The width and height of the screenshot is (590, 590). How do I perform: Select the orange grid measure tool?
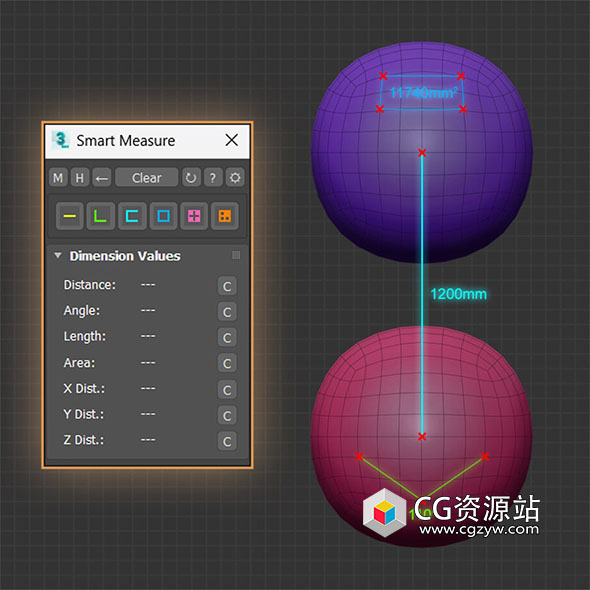click(x=225, y=216)
